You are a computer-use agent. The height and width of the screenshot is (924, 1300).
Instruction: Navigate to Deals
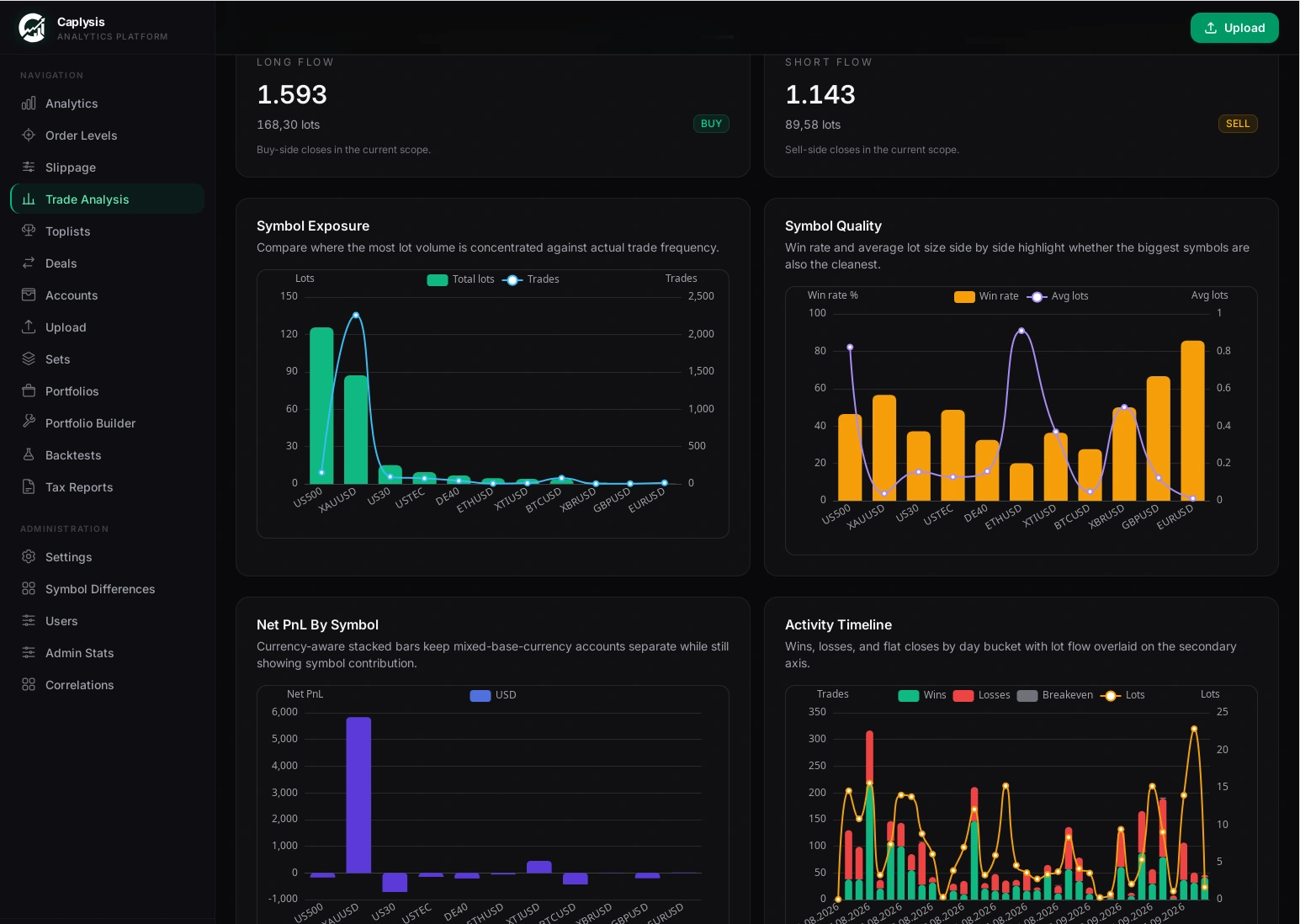(107, 263)
